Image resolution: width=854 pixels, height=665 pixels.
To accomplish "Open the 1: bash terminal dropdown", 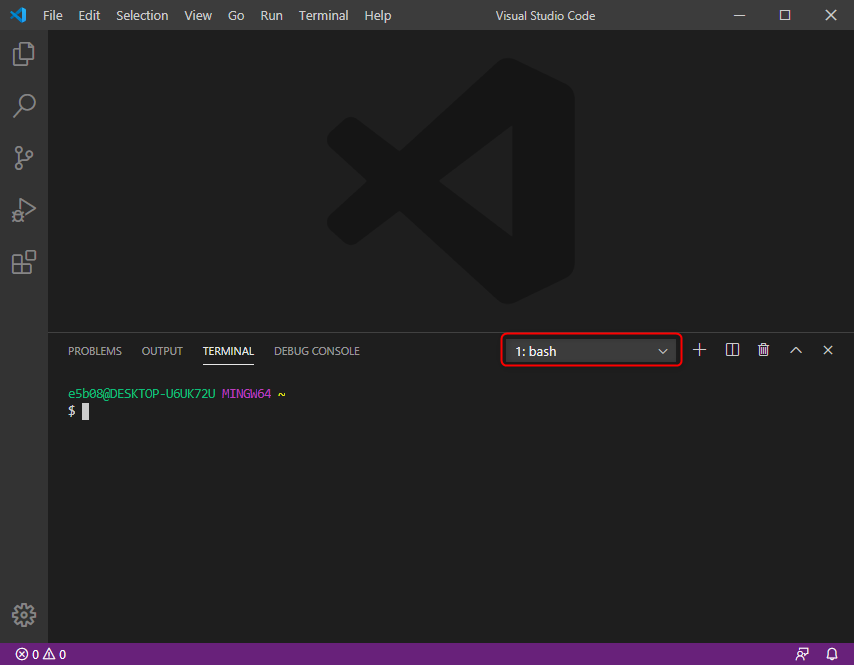I will pos(590,350).
